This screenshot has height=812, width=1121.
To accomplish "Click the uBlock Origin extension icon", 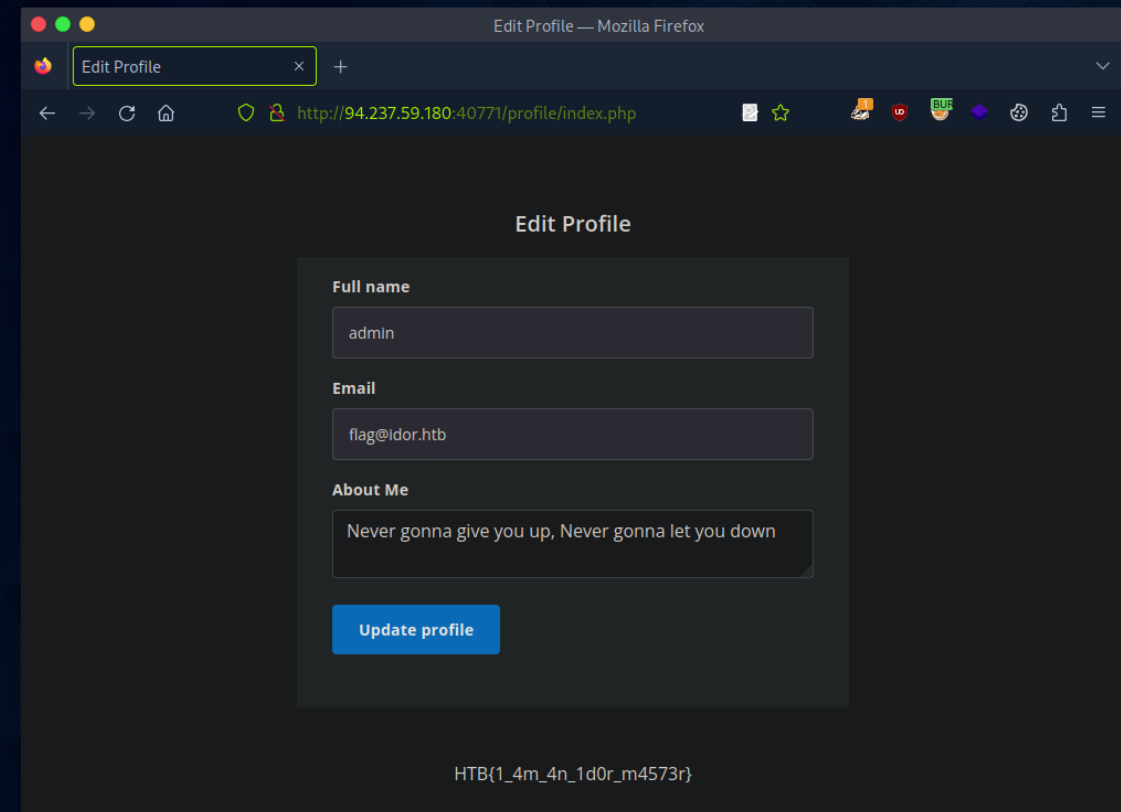I will click(x=899, y=113).
